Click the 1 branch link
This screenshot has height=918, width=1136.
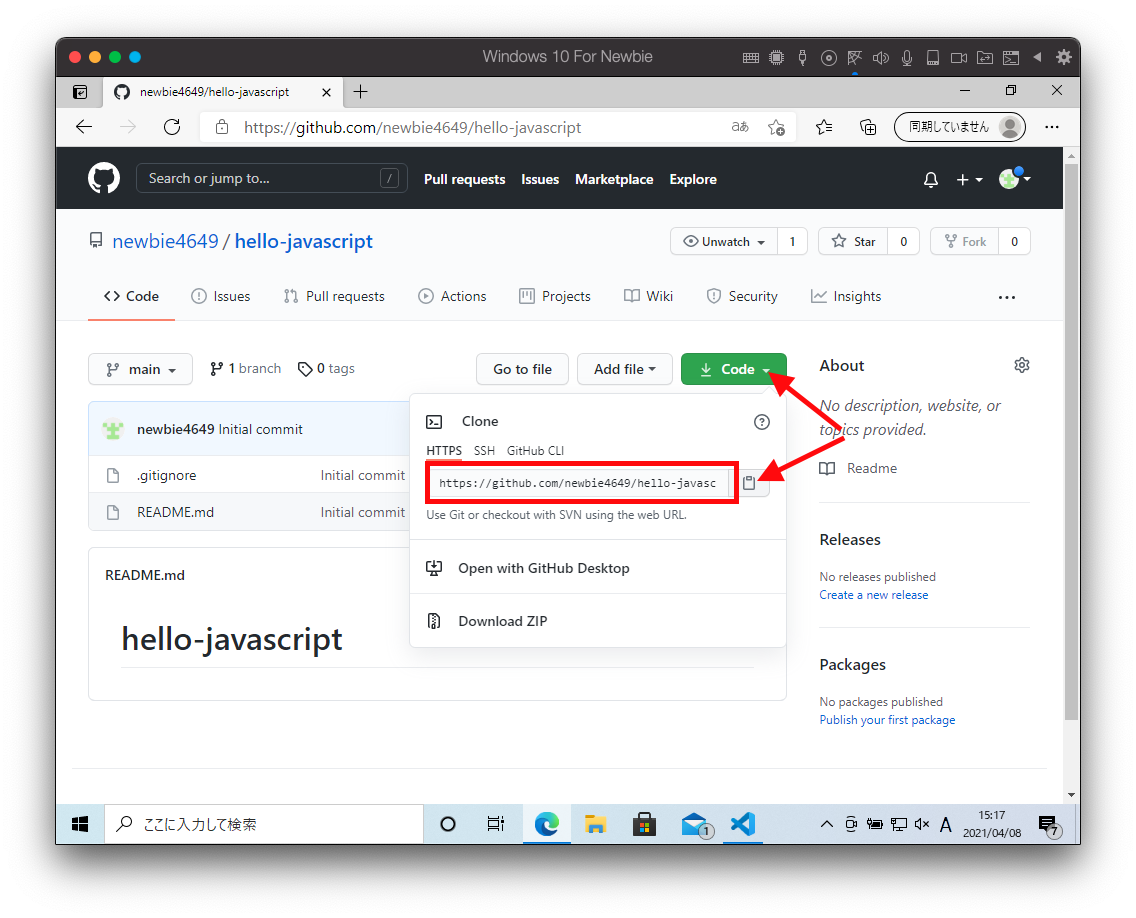click(x=246, y=369)
